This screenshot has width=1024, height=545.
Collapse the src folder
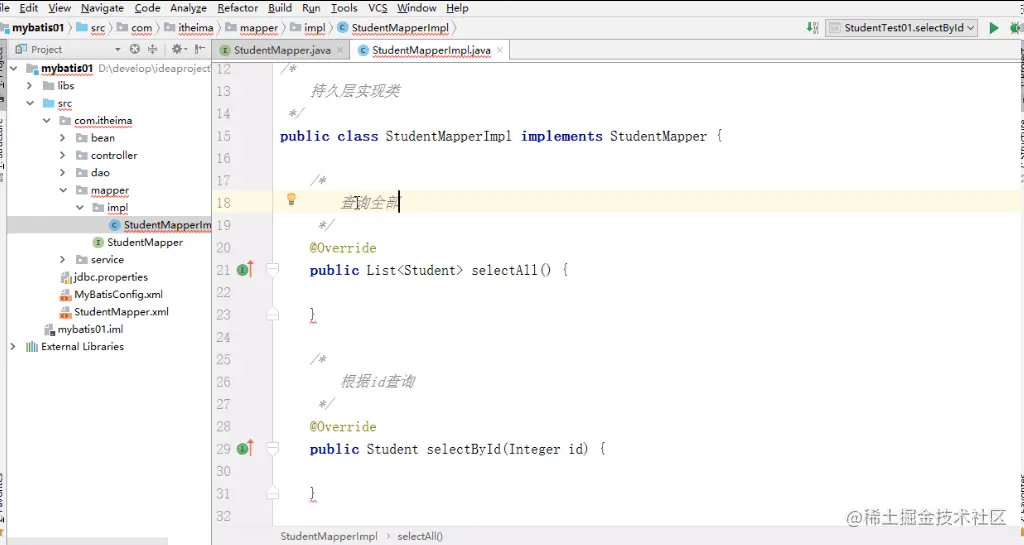[29, 103]
